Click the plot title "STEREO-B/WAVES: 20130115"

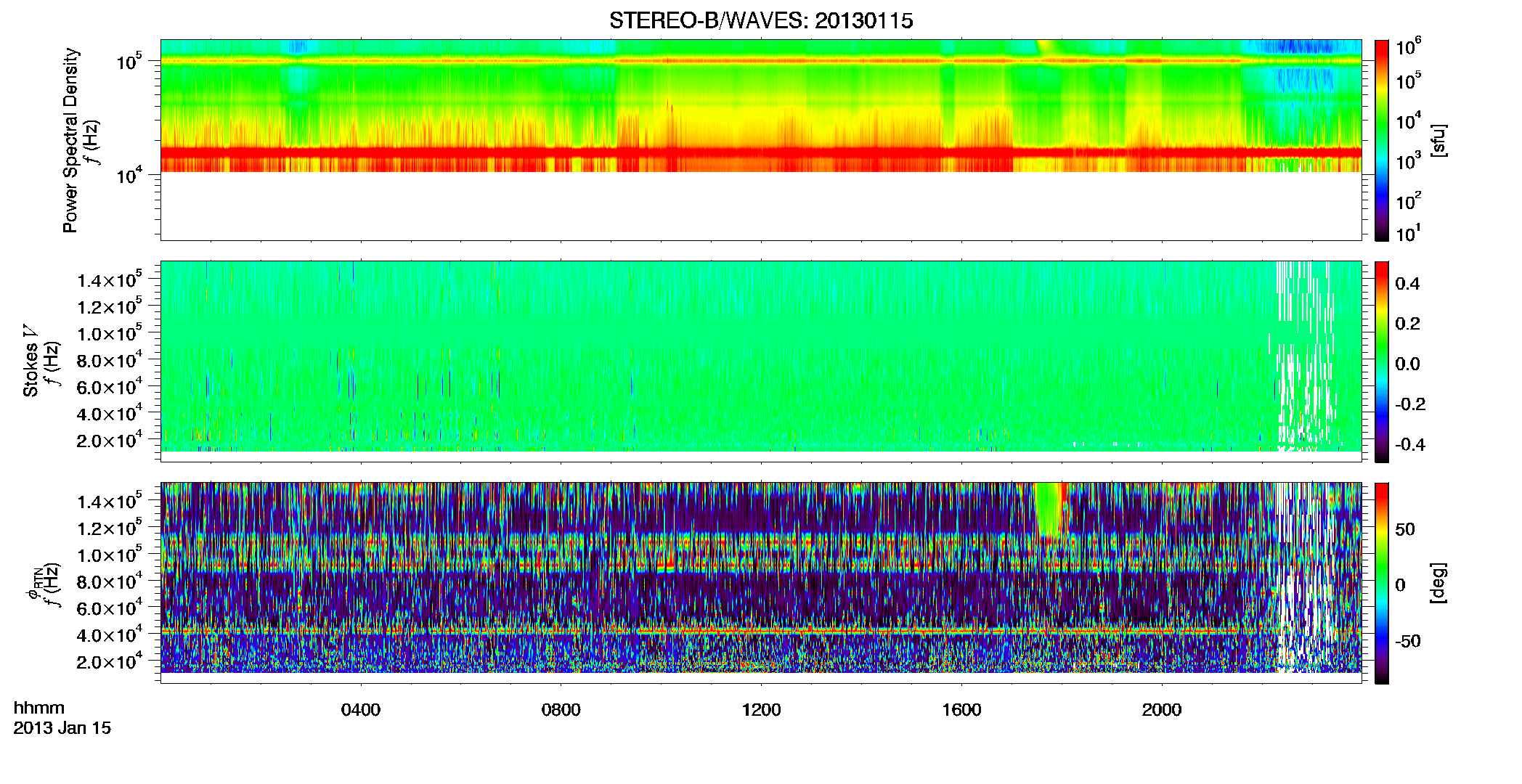(x=761, y=20)
